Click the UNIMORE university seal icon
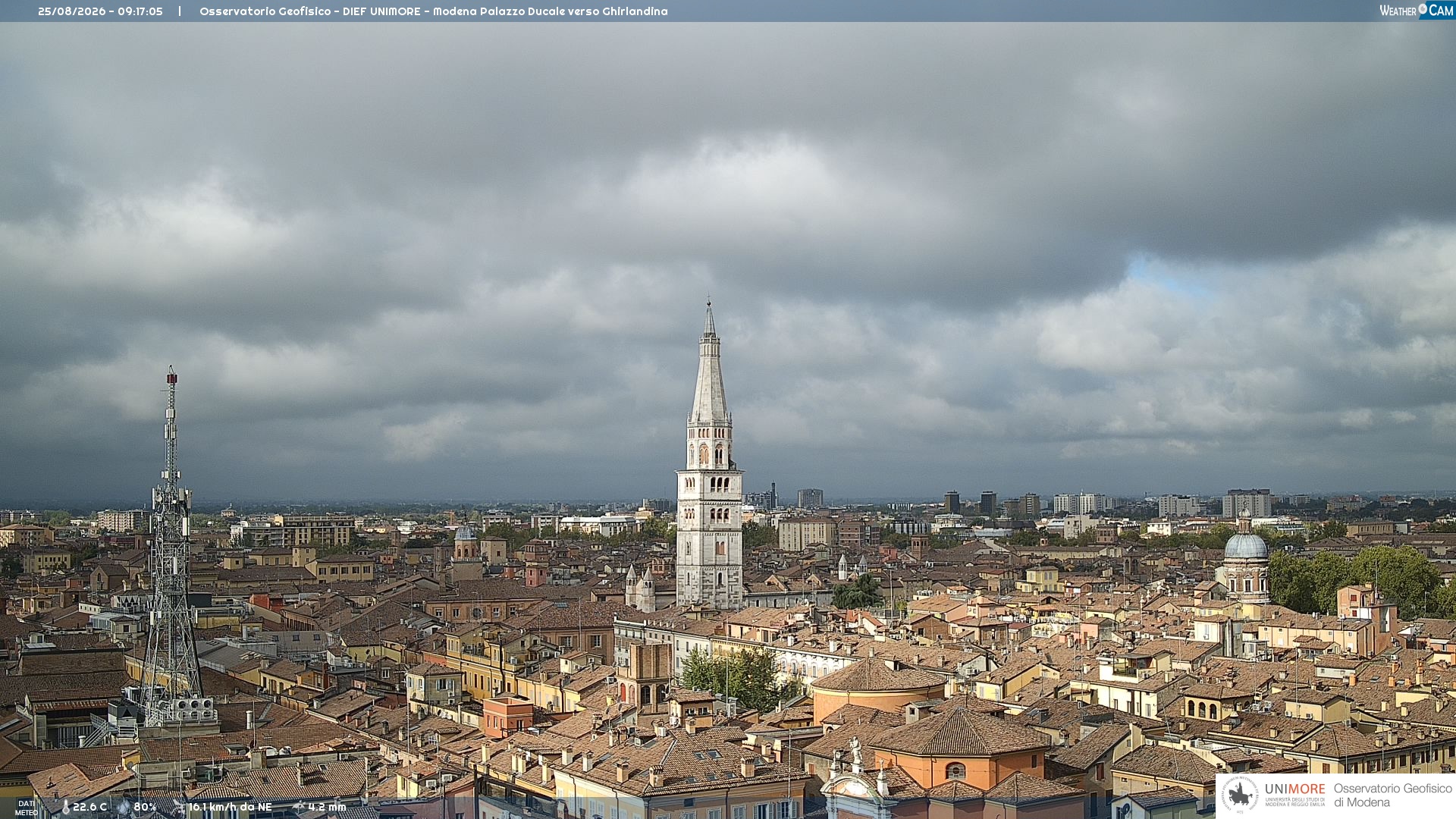The image size is (1456, 819). [x=1241, y=795]
